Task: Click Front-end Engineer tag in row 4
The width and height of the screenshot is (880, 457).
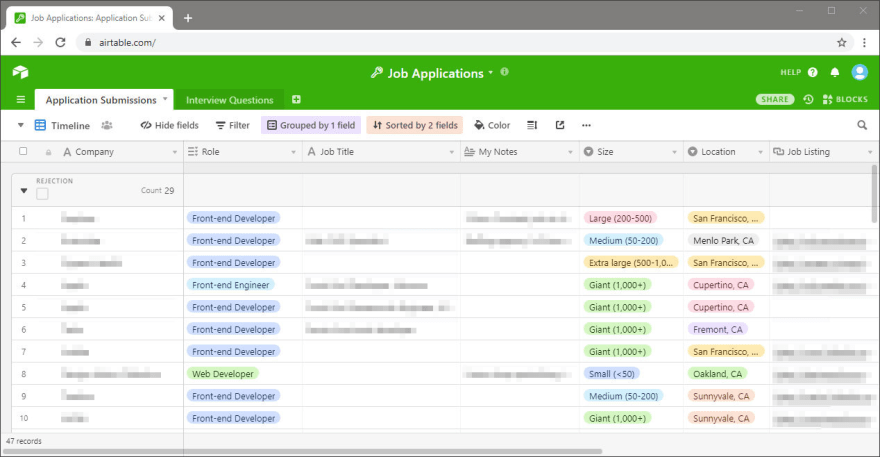Action: (x=231, y=285)
